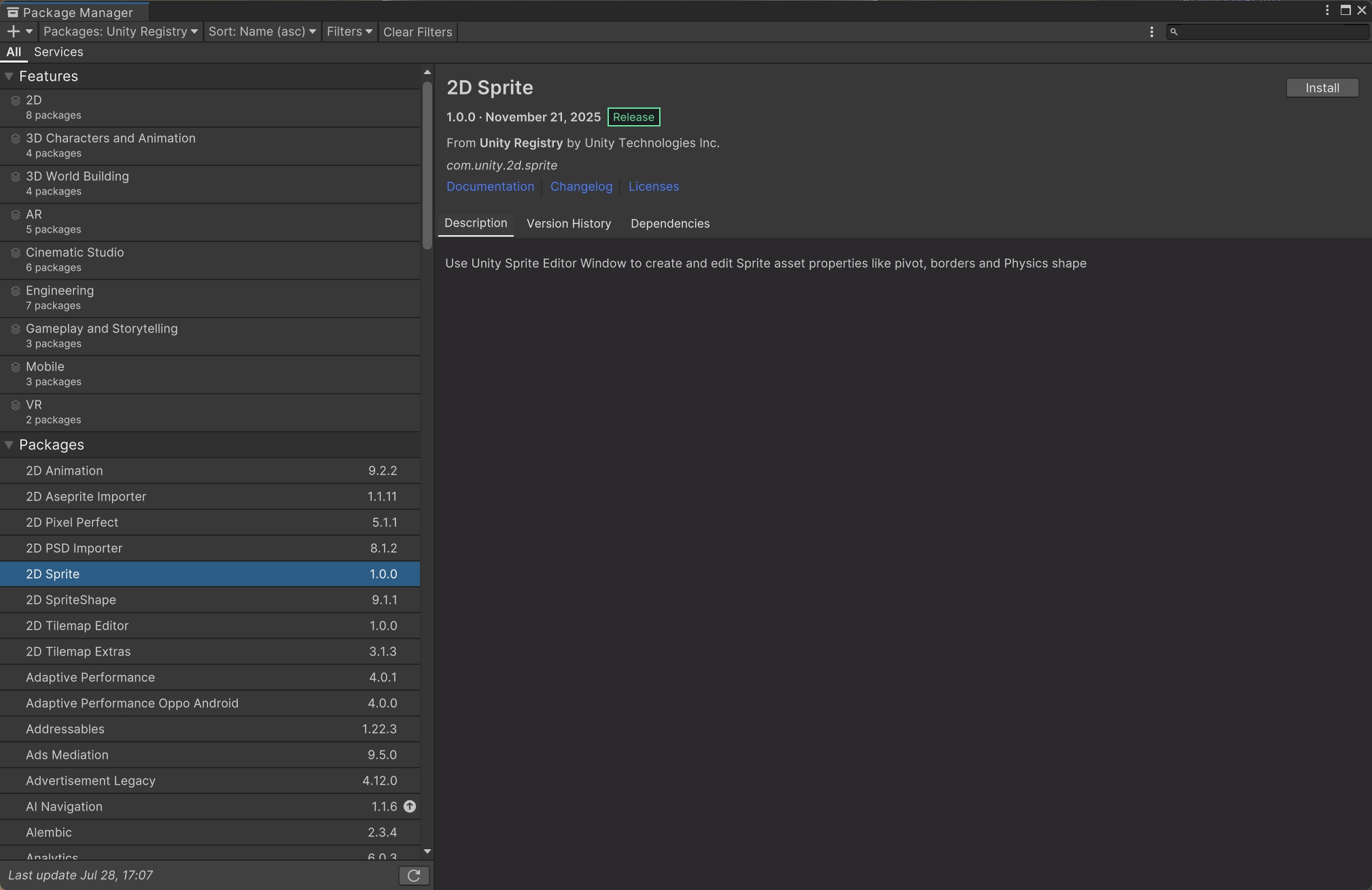Select the 2D Tilemap Editor package
This screenshot has height=890, width=1372.
tap(210, 626)
